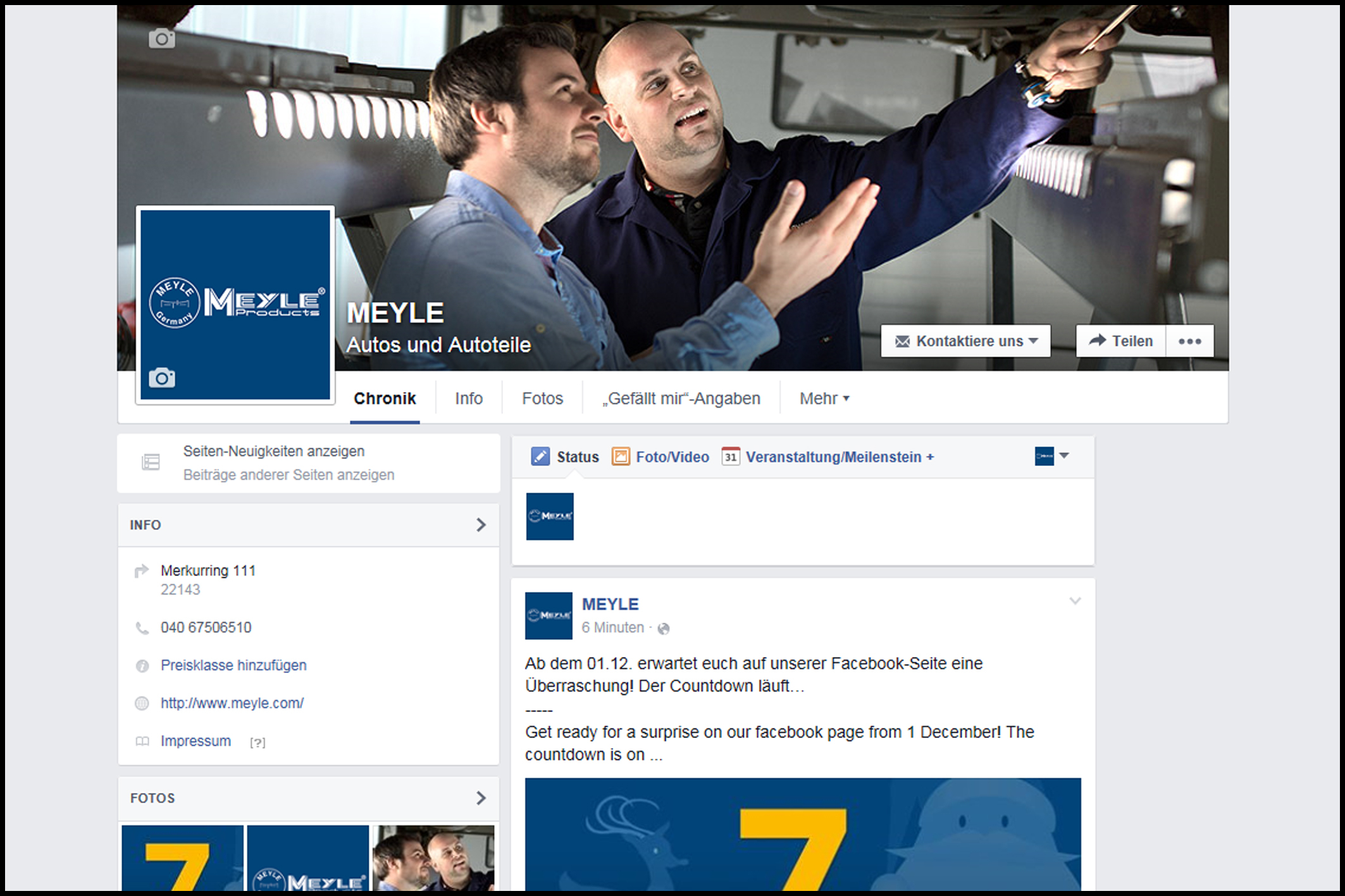Open the three-dots more options button
This screenshot has width=1345, height=896.
(1189, 341)
